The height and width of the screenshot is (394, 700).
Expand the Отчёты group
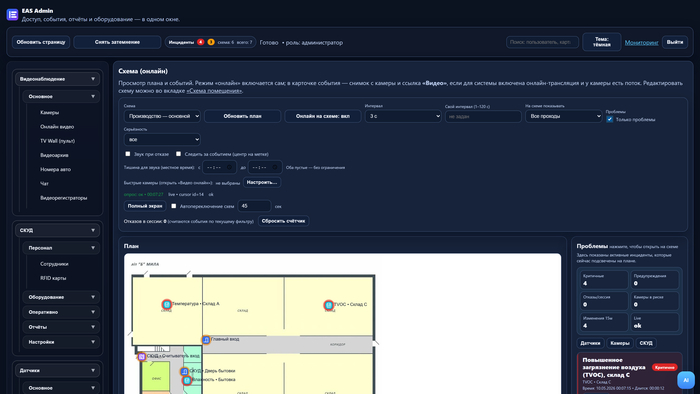coord(61,327)
